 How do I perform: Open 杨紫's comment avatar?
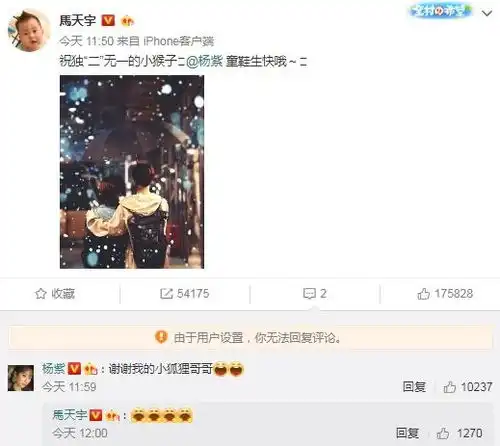[21, 378]
